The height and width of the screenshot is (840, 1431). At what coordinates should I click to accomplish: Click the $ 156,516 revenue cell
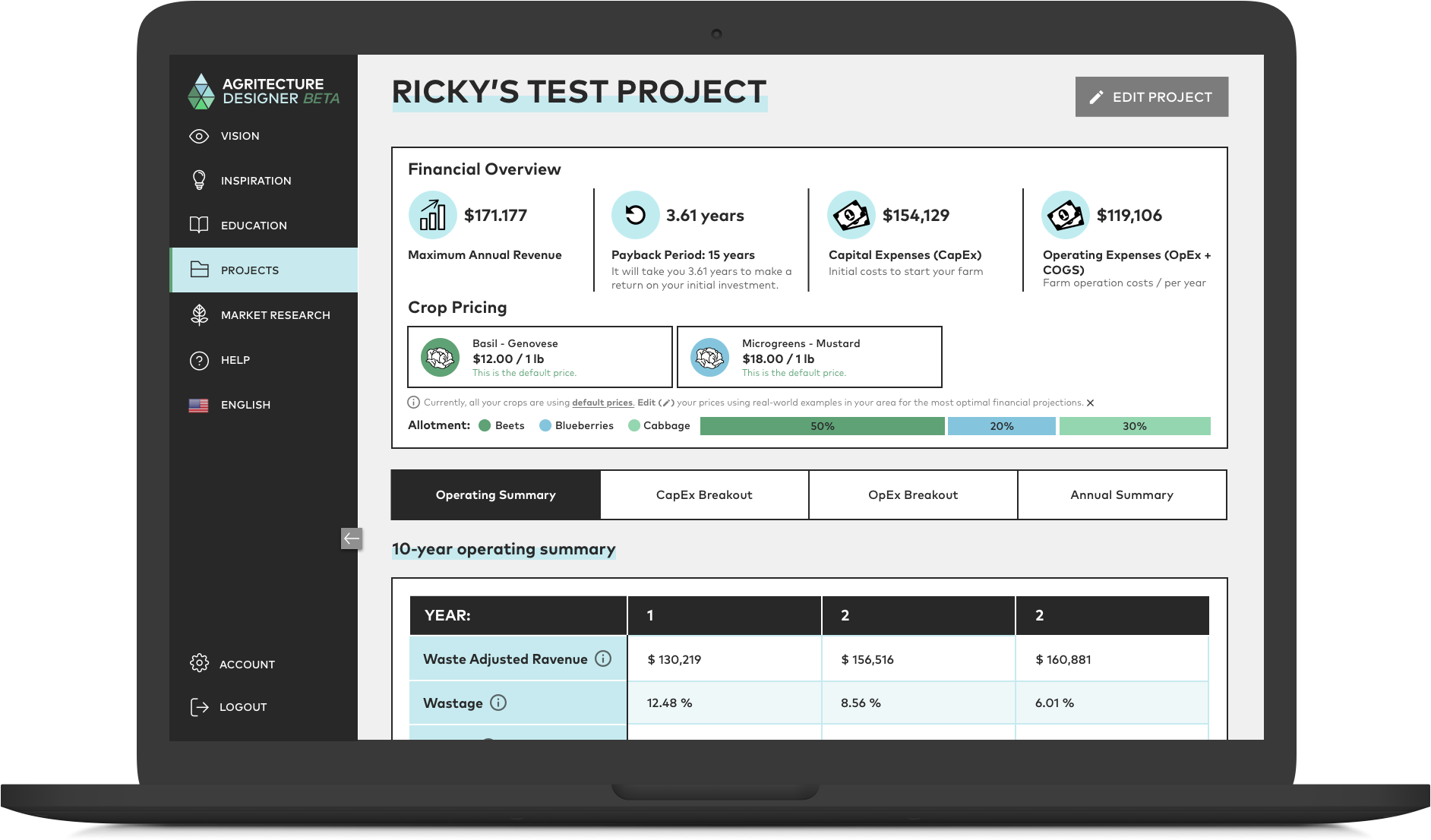(919, 659)
